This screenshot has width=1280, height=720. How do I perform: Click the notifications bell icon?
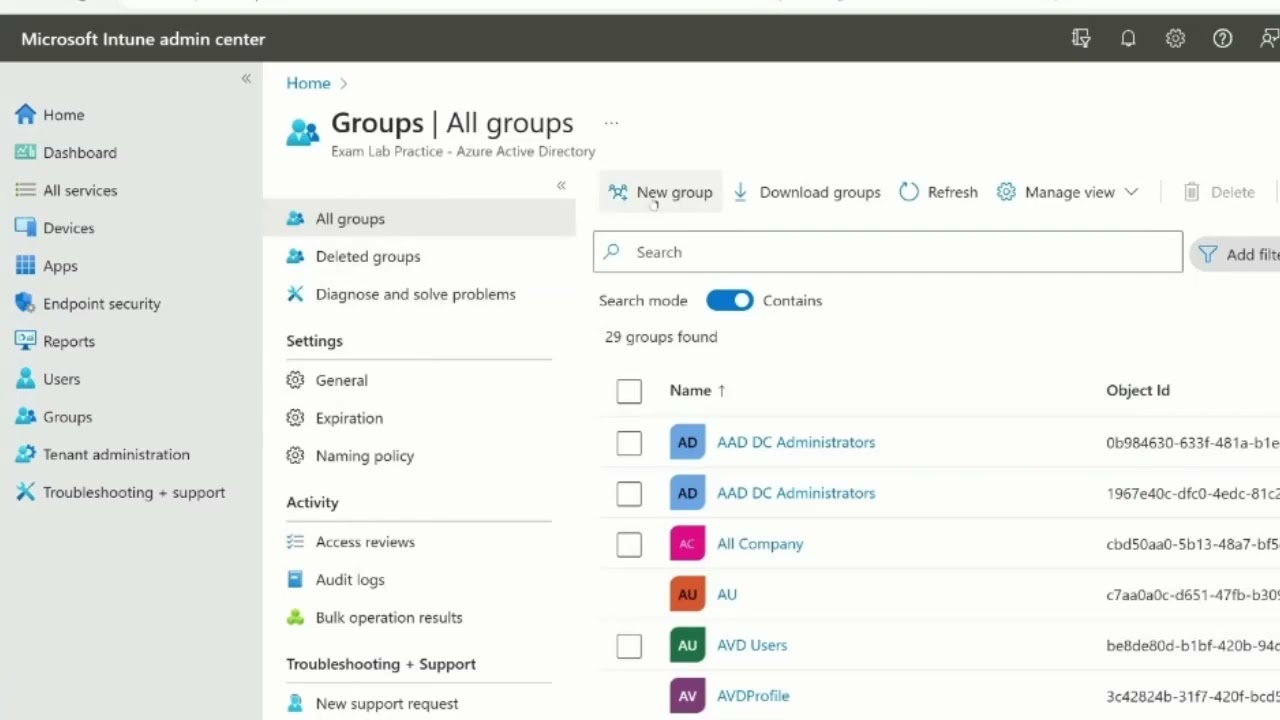coord(1128,39)
